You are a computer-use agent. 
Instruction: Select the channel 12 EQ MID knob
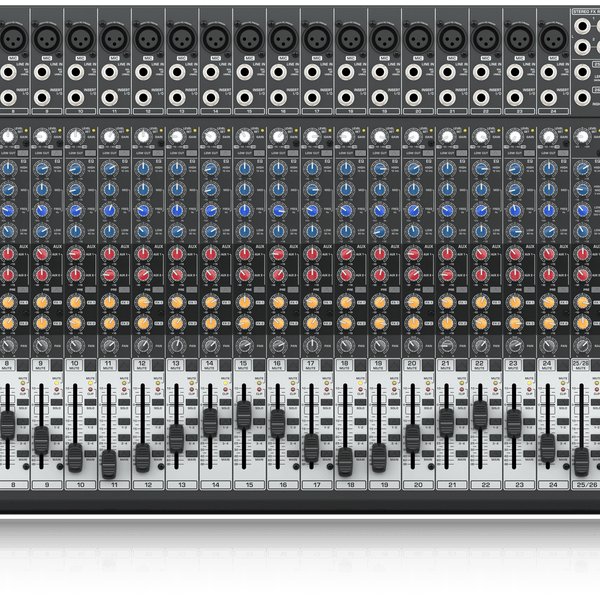143,189
